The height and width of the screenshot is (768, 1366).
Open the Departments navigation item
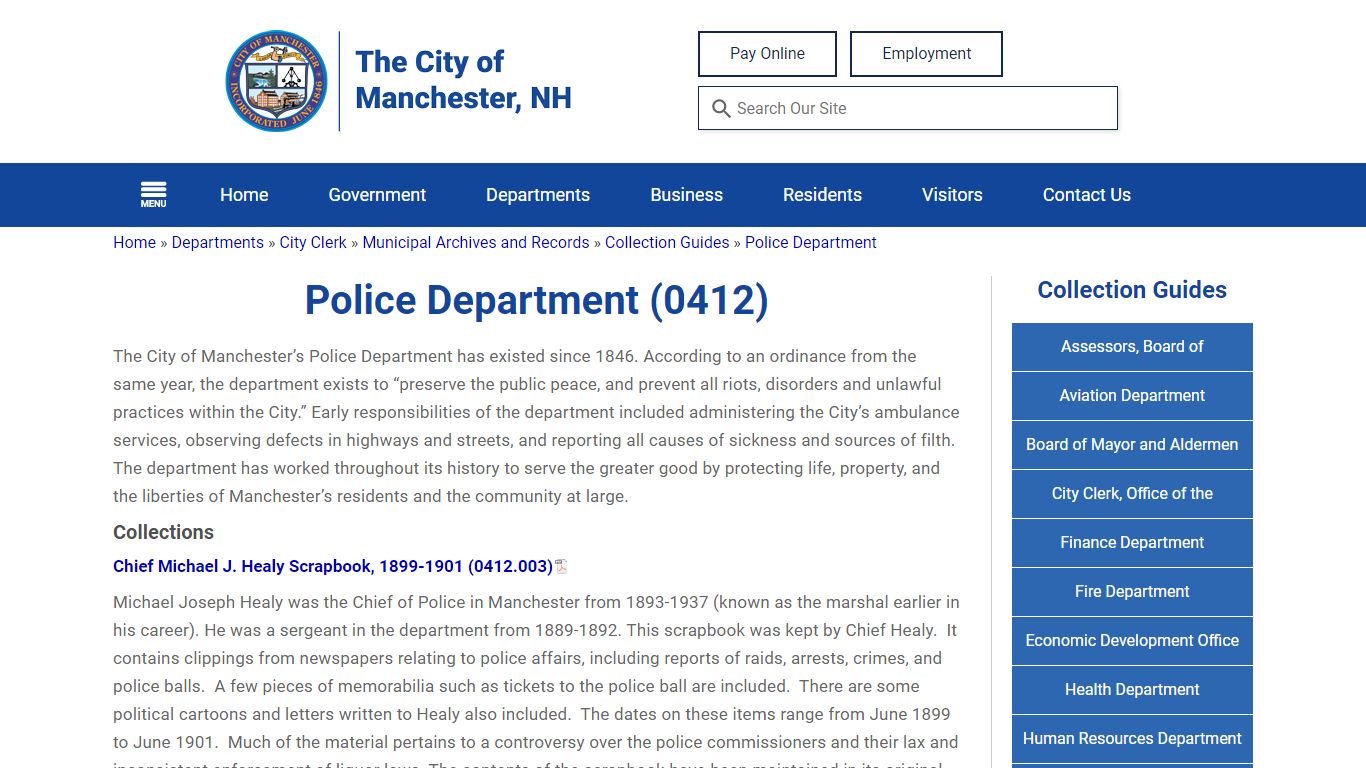pyautogui.click(x=538, y=195)
